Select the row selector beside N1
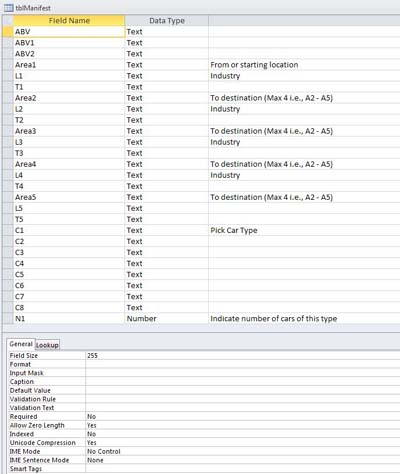 click(x=8, y=318)
